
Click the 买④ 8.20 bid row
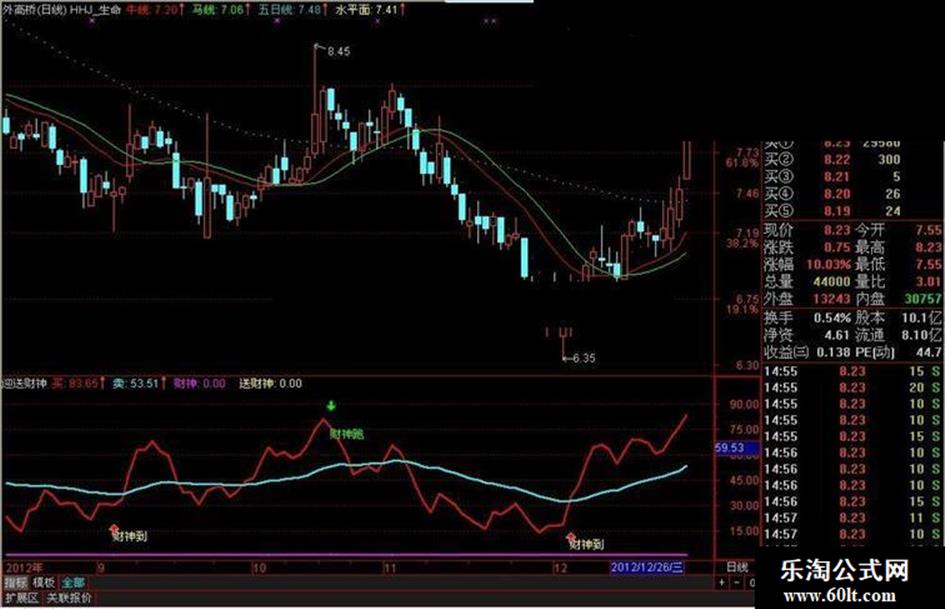pos(832,194)
